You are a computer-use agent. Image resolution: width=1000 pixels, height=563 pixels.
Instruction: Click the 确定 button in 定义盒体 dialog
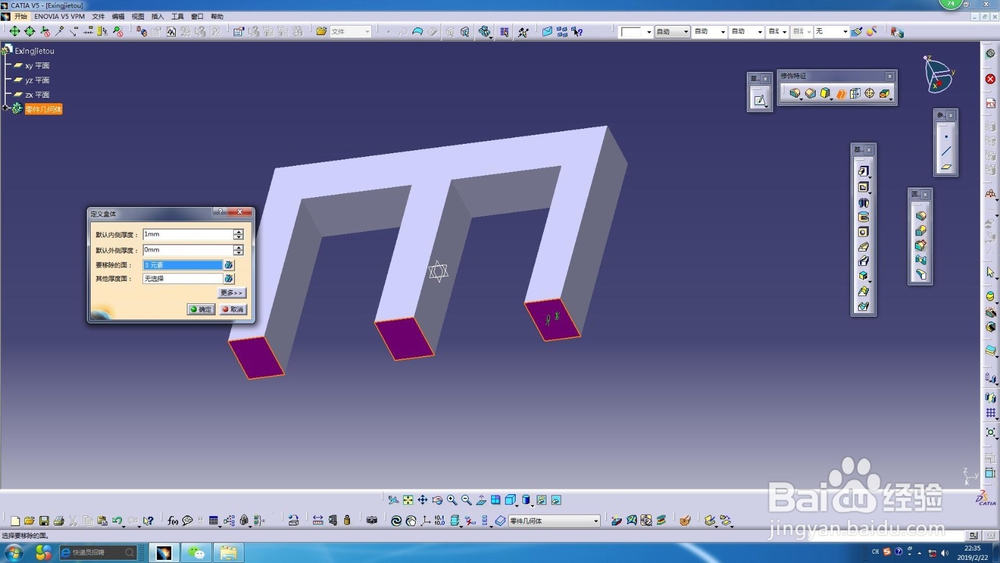pos(201,309)
